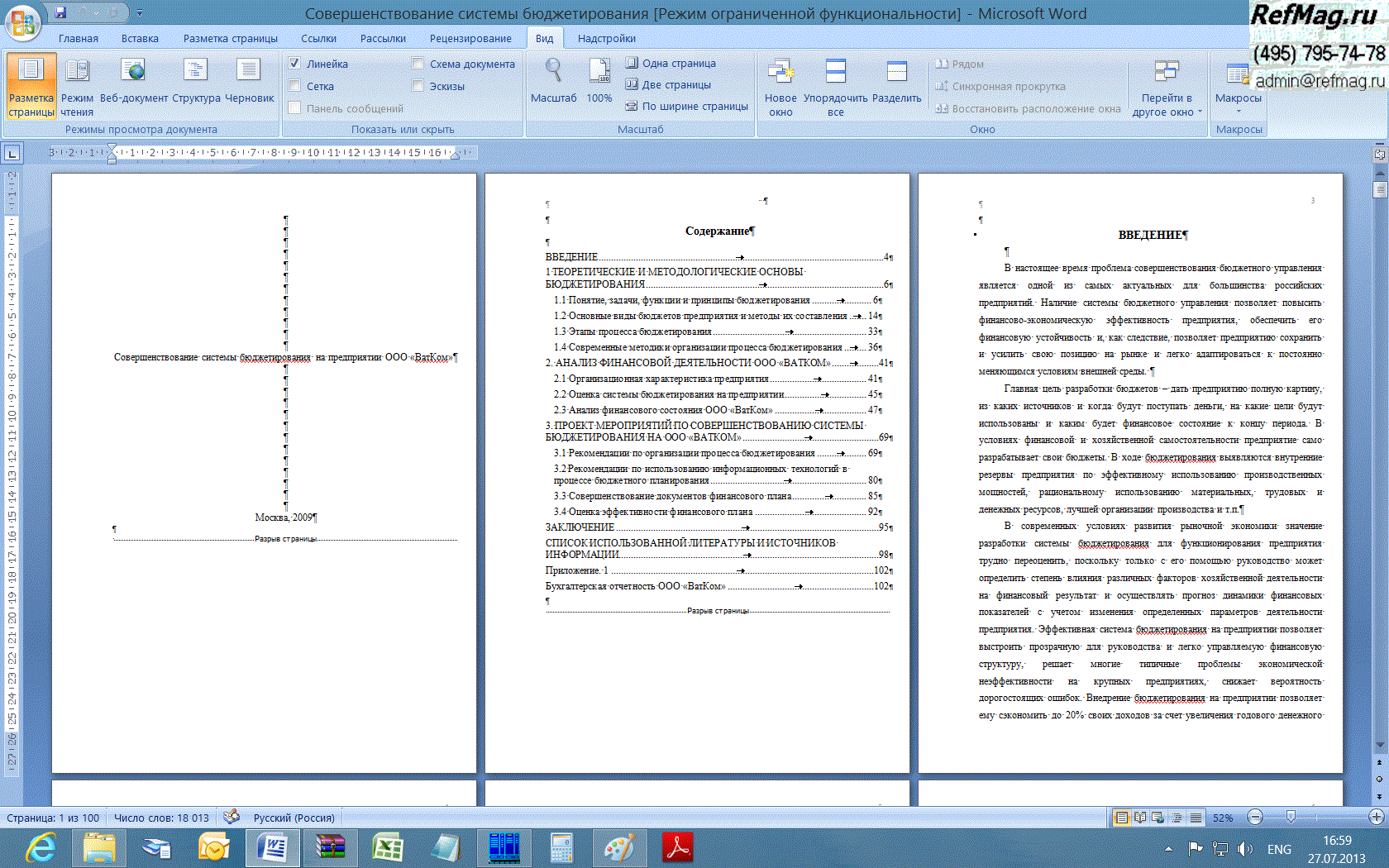Image resolution: width=1389 pixels, height=868 pixels.
Task: Enable the Сетка gridlines checkbox
Action: 294,86
